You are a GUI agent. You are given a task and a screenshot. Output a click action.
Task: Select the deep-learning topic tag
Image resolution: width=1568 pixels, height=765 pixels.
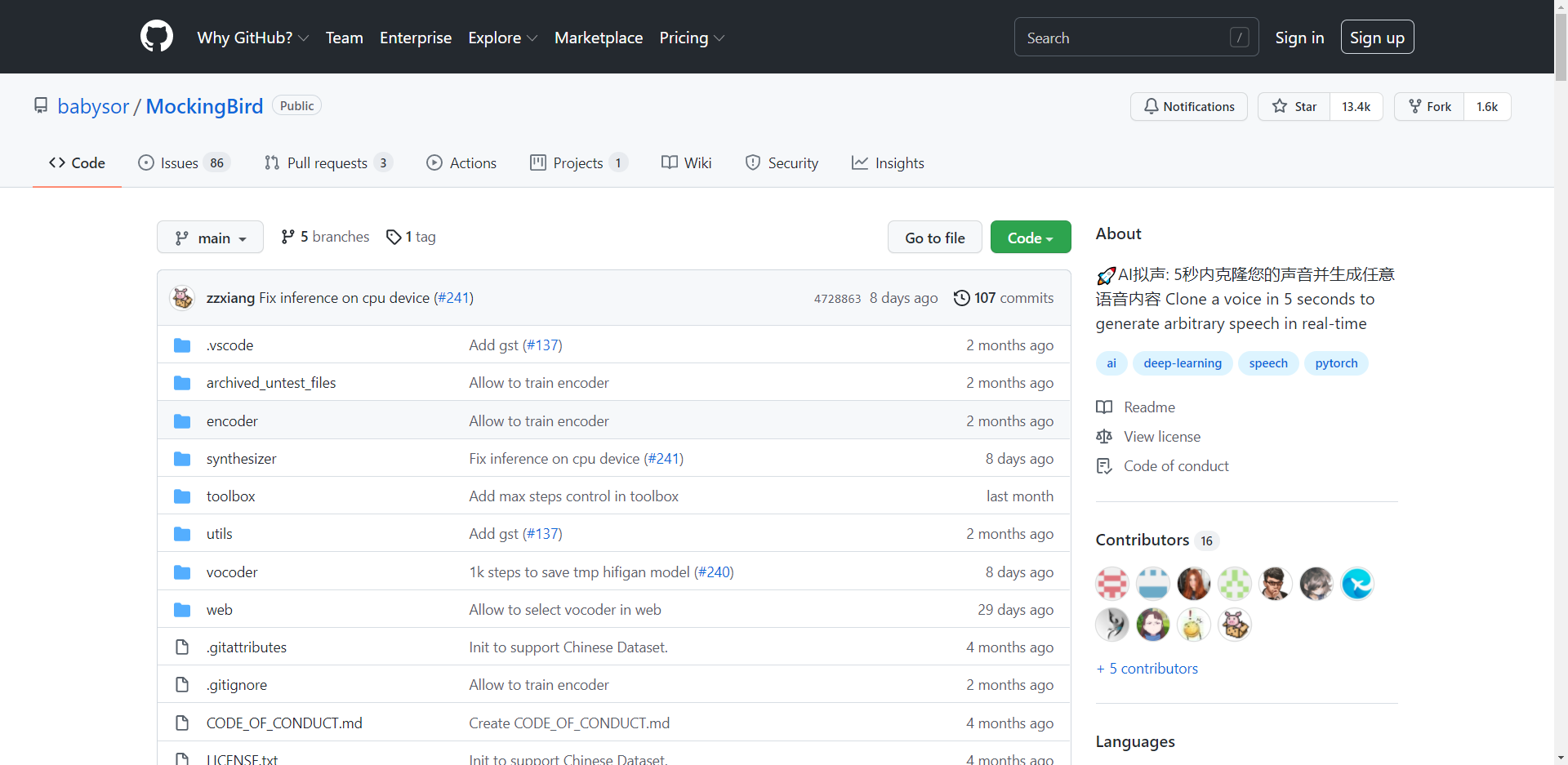tap(1183, 363)
